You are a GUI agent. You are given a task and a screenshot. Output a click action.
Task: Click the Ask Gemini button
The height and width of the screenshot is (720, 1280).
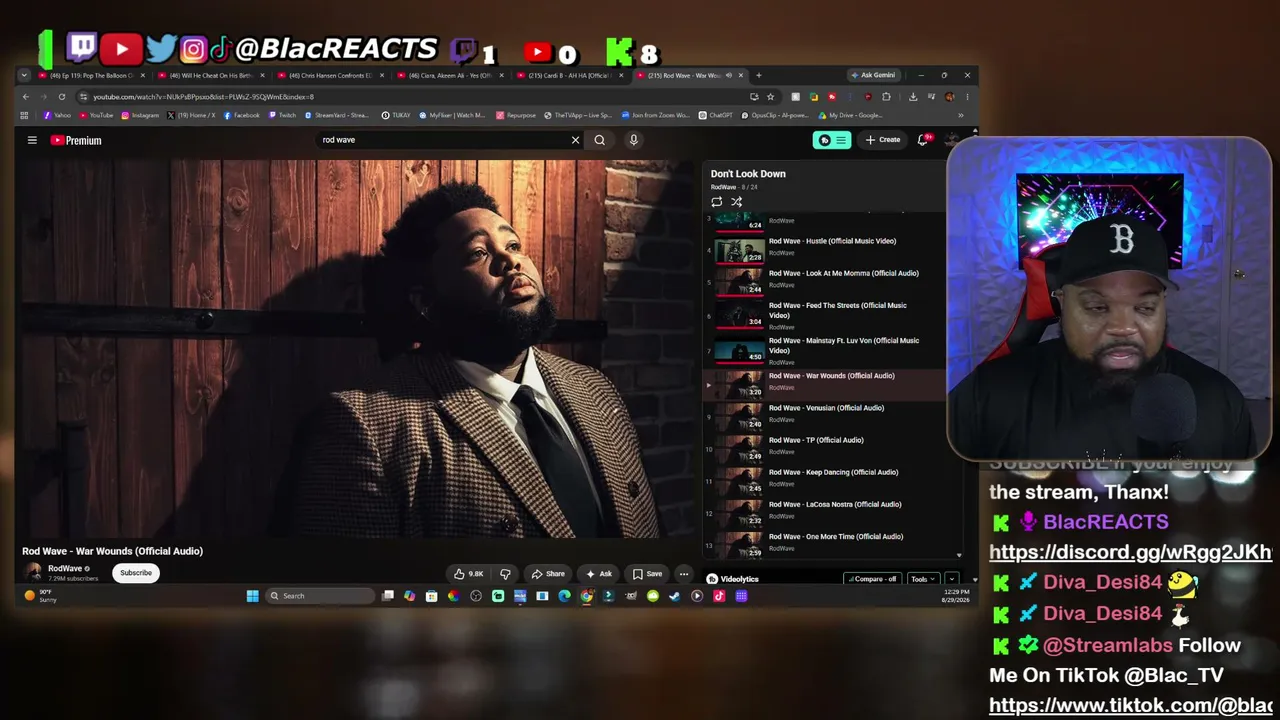[873, 75]
